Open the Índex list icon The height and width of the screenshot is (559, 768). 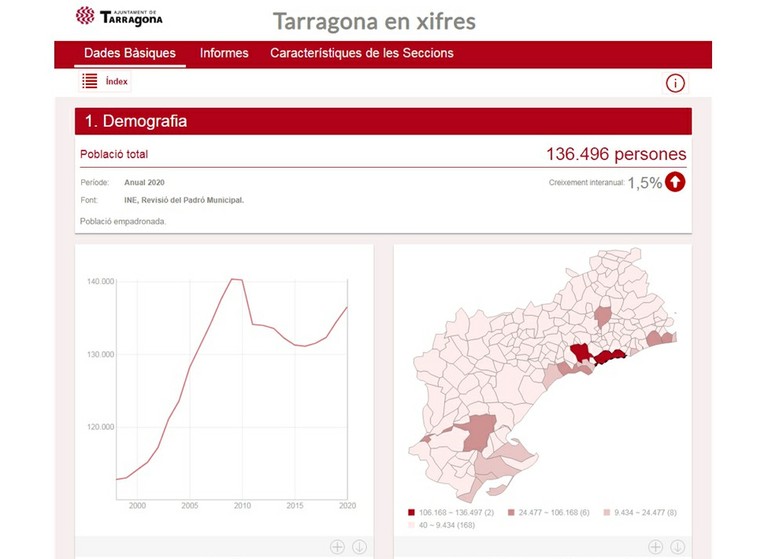(x=90, y=82)
